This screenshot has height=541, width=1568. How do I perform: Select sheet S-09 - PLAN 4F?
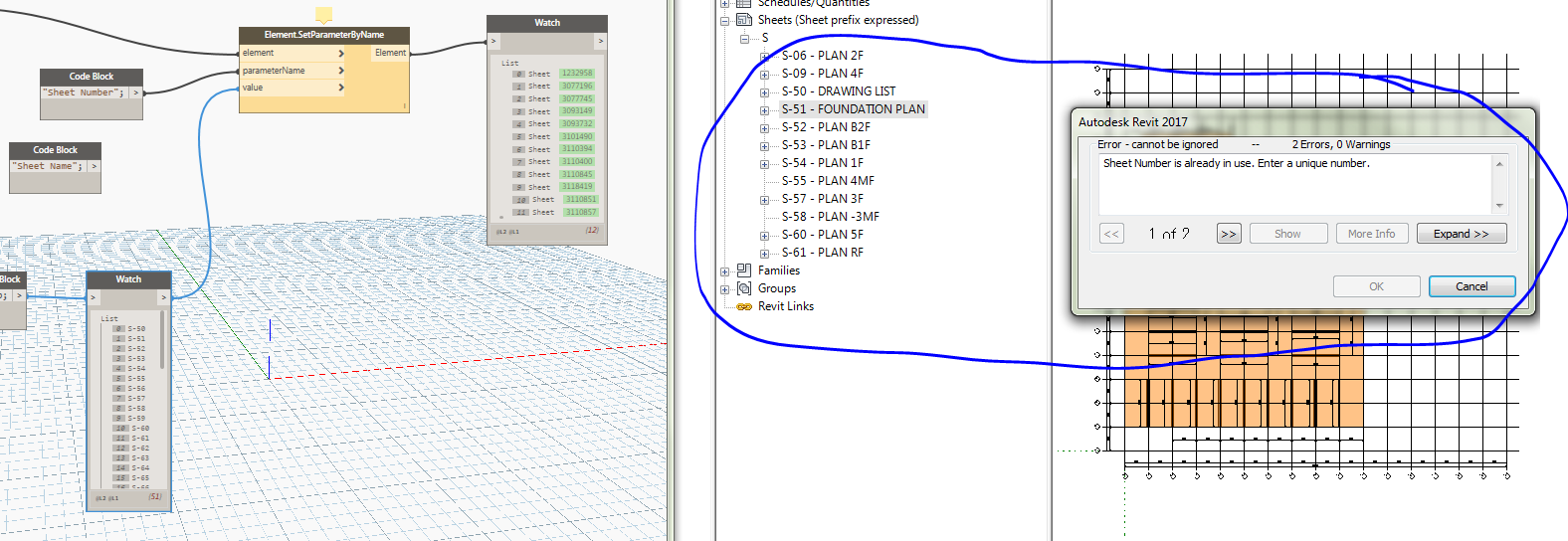[822, 74]
